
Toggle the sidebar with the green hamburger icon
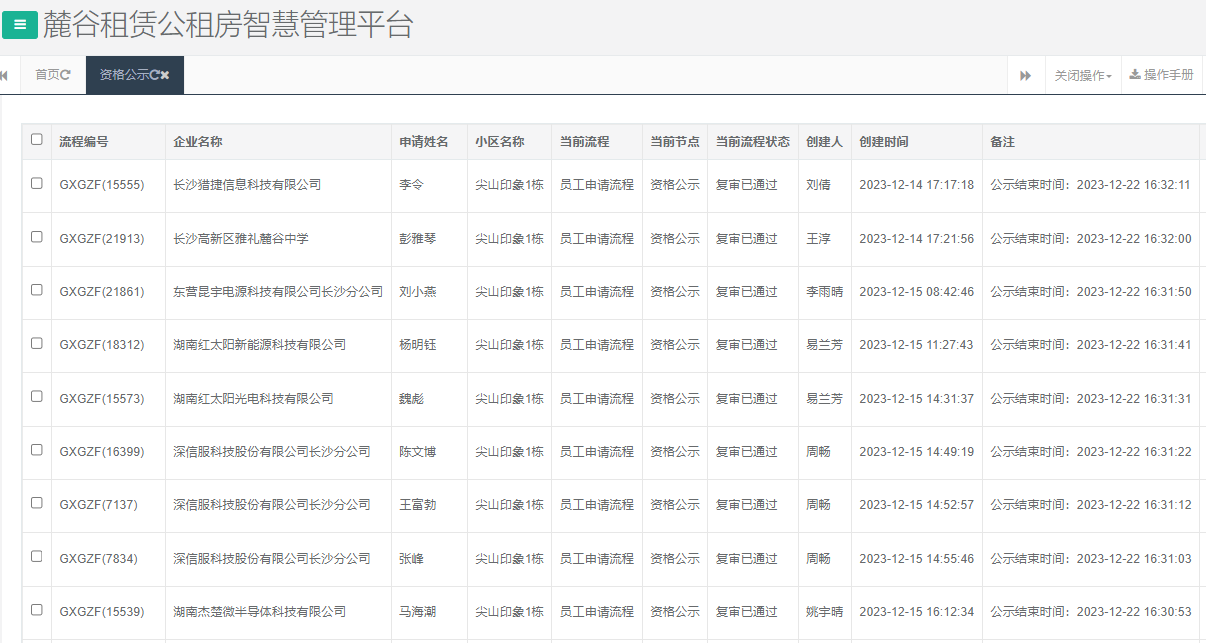pos(20,23)
